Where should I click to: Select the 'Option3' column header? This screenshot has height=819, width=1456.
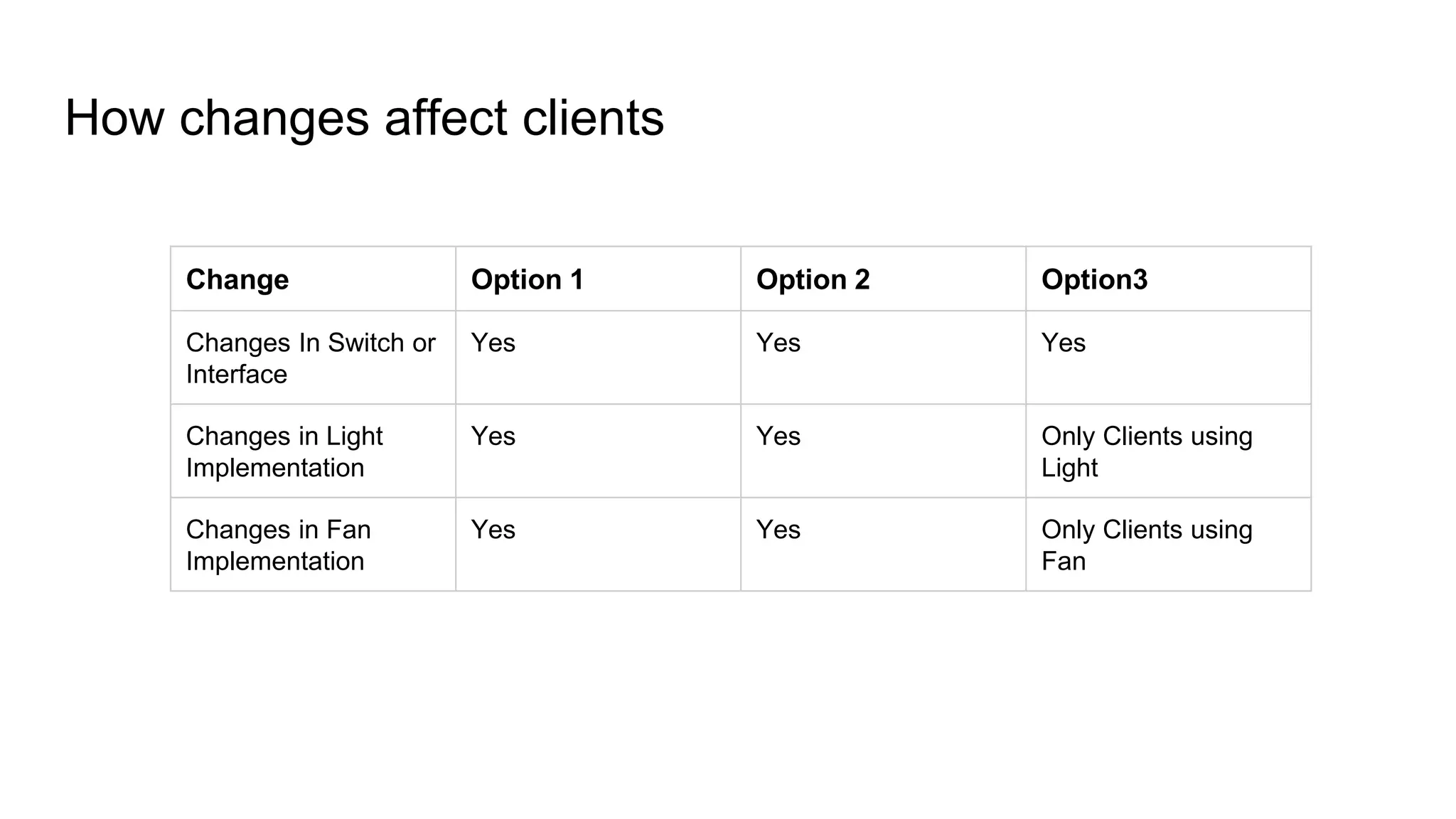point(1094,279)
